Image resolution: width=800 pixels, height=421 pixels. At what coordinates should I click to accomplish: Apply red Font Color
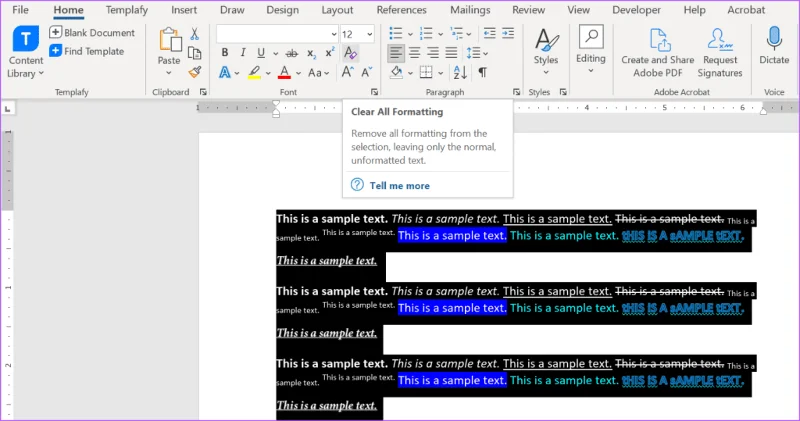(284, 72)
